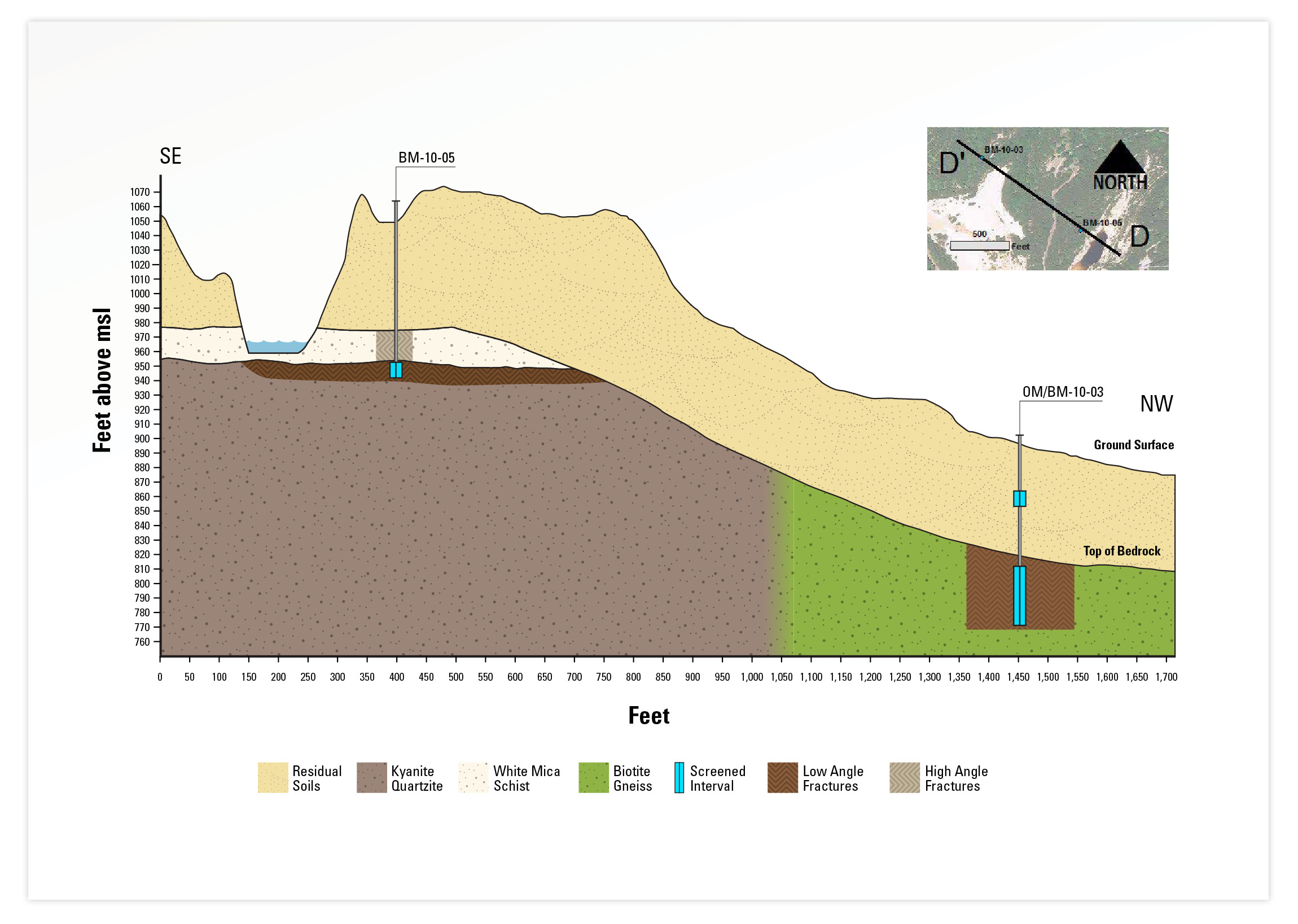Click the Low Angle Fractures legend swatch
Viewport: 1298px width, 924px height.
[783, 778]
